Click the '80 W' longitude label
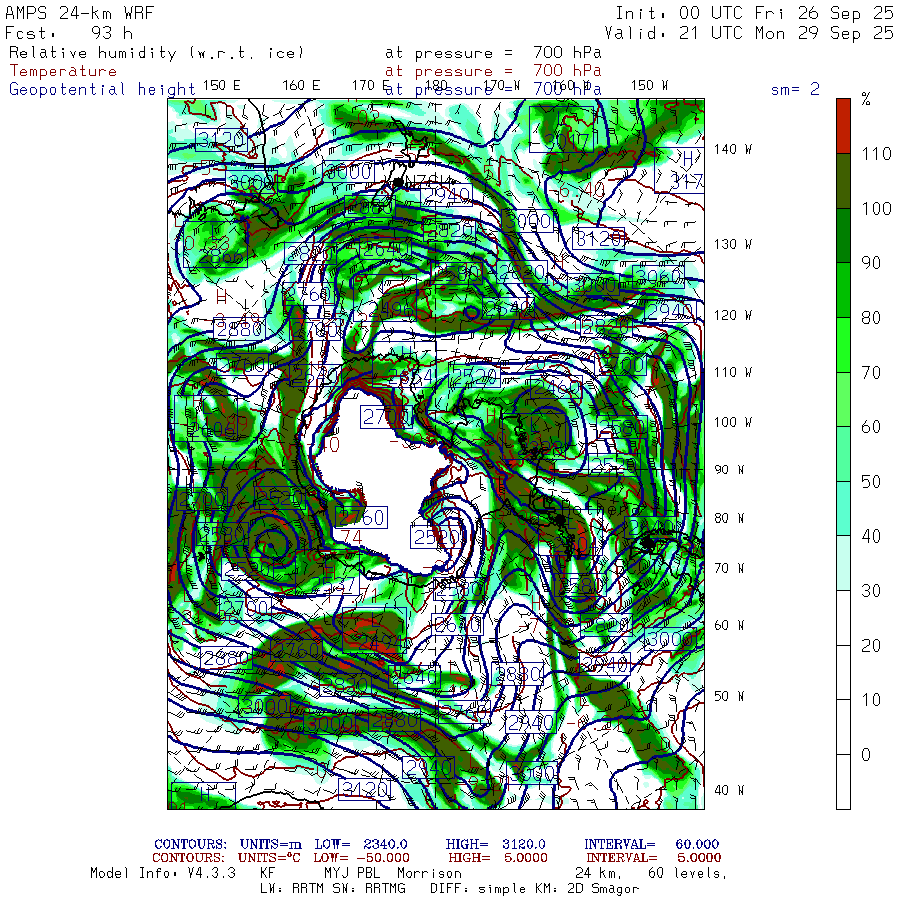This screenshot has height=900, width=900. tap(729, 518)
